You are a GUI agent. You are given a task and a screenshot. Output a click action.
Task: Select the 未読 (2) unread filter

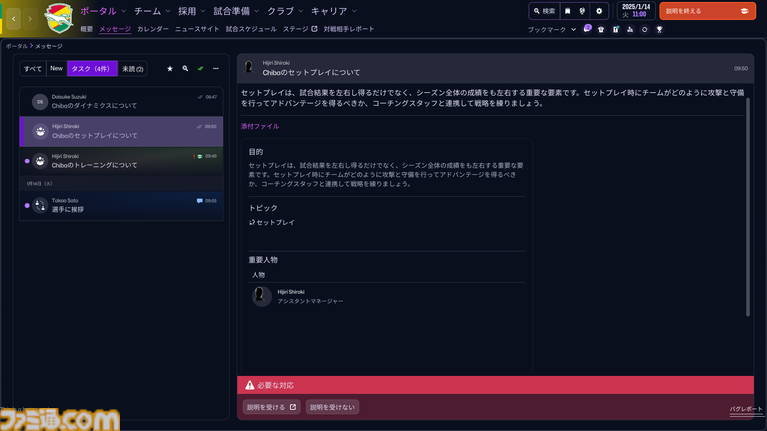133,69
